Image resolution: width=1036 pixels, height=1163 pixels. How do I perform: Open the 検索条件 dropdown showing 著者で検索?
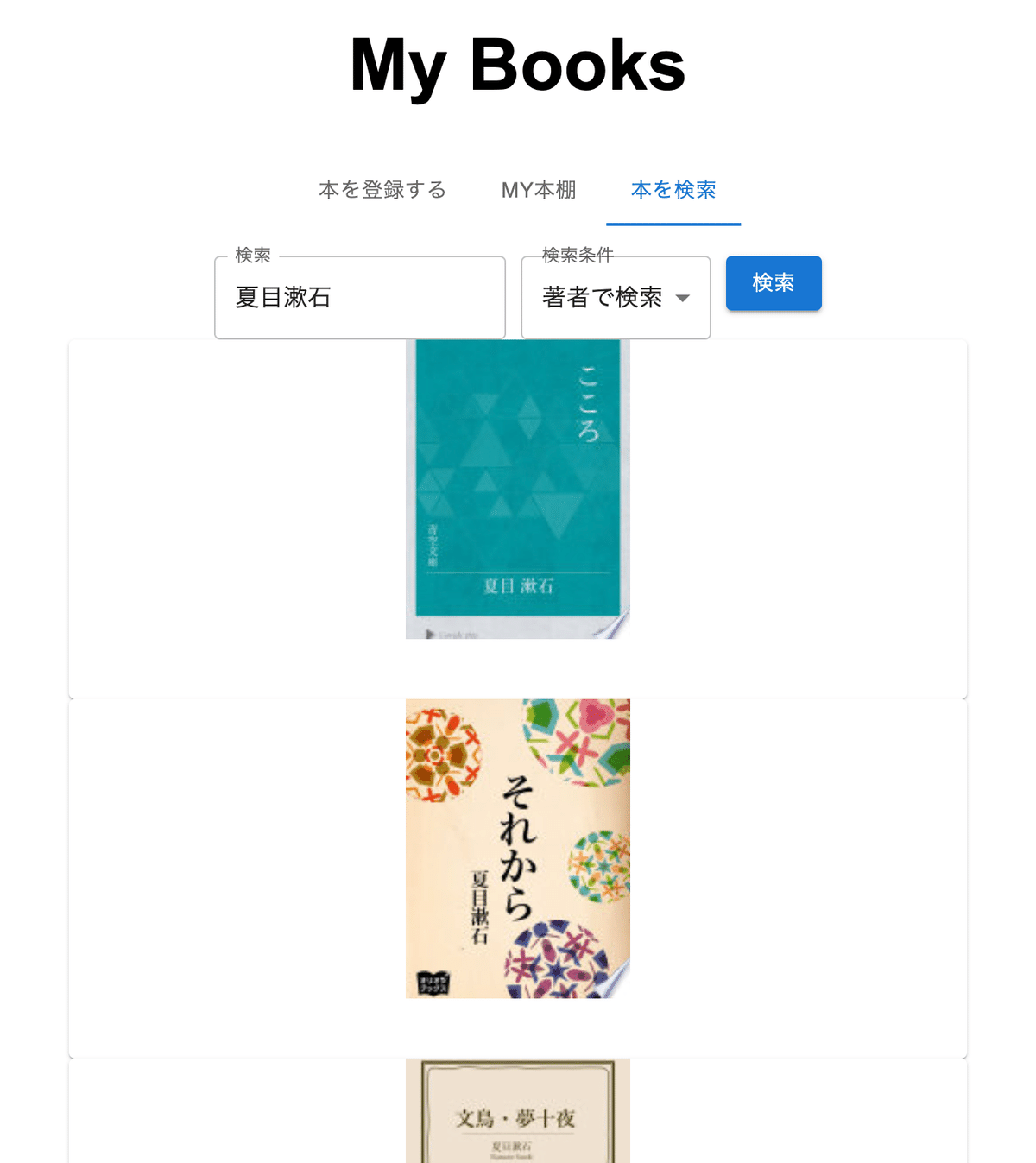coord(616,297)
